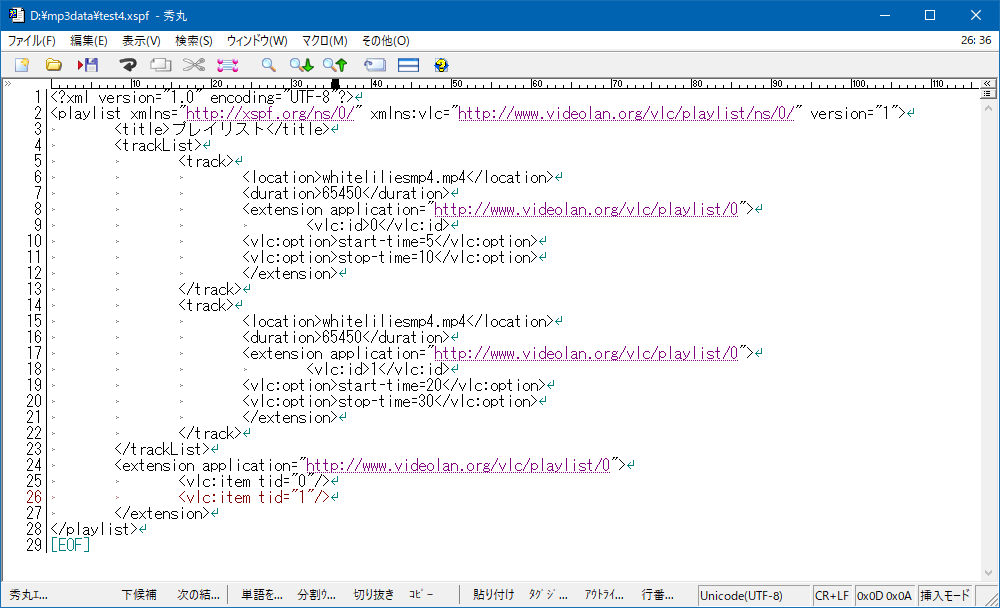Screen dimensions: 1000x608
Task: Click the split window toolbar icon
Action: click(408, 65)
